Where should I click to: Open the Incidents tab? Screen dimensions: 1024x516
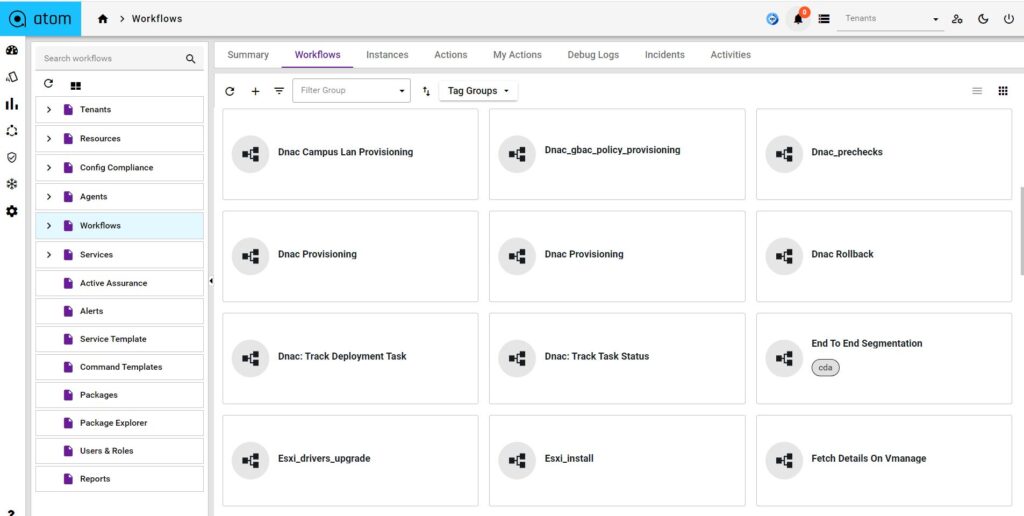pyautogui.click(x=665, y=55)
